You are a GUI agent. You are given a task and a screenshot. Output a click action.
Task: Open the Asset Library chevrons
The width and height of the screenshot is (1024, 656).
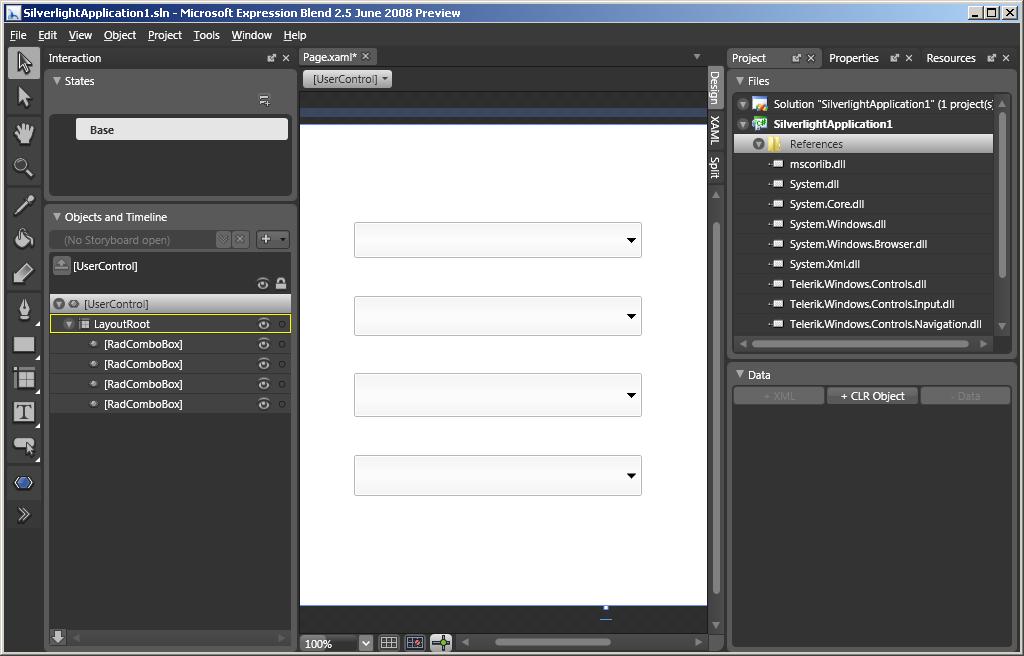coord(24,515)
